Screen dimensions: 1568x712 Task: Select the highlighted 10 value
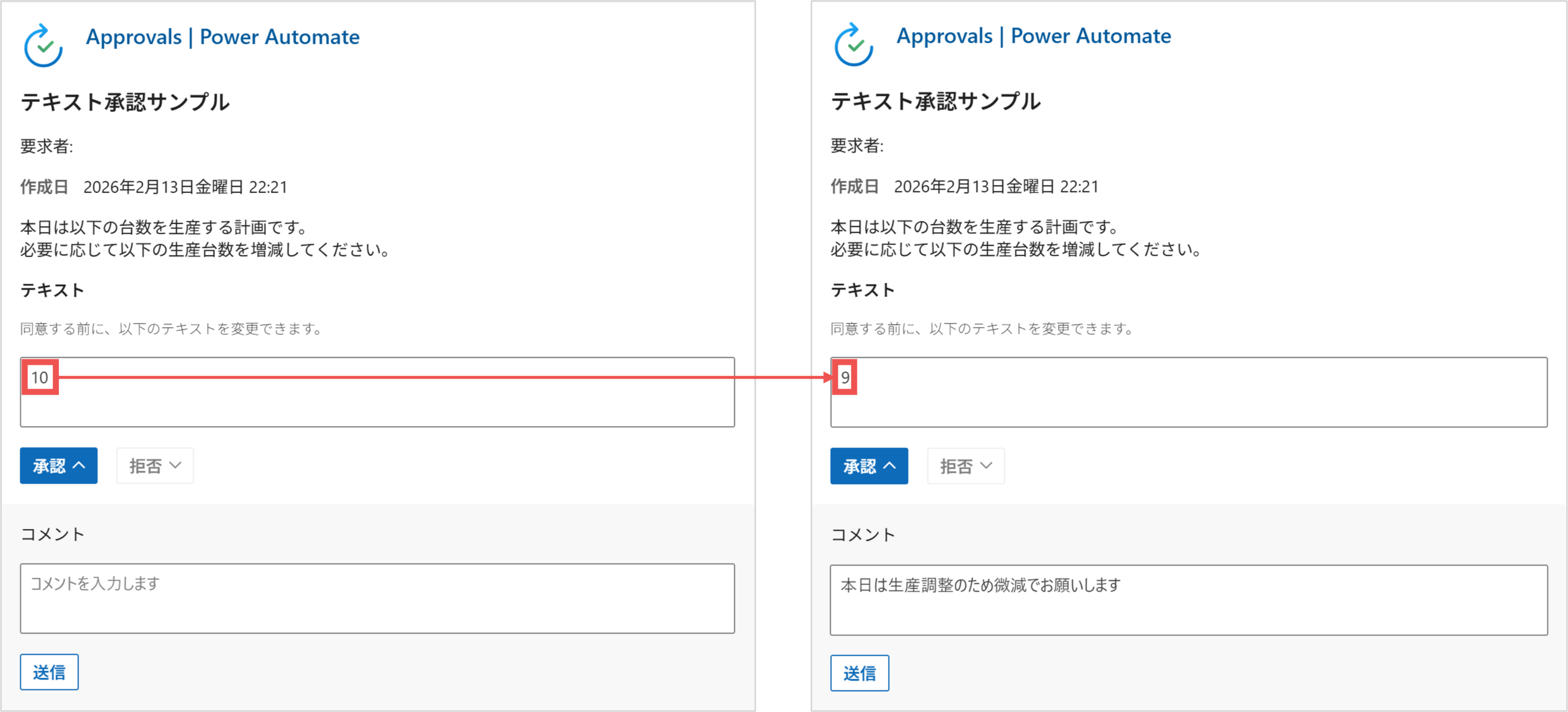(40, 378)
